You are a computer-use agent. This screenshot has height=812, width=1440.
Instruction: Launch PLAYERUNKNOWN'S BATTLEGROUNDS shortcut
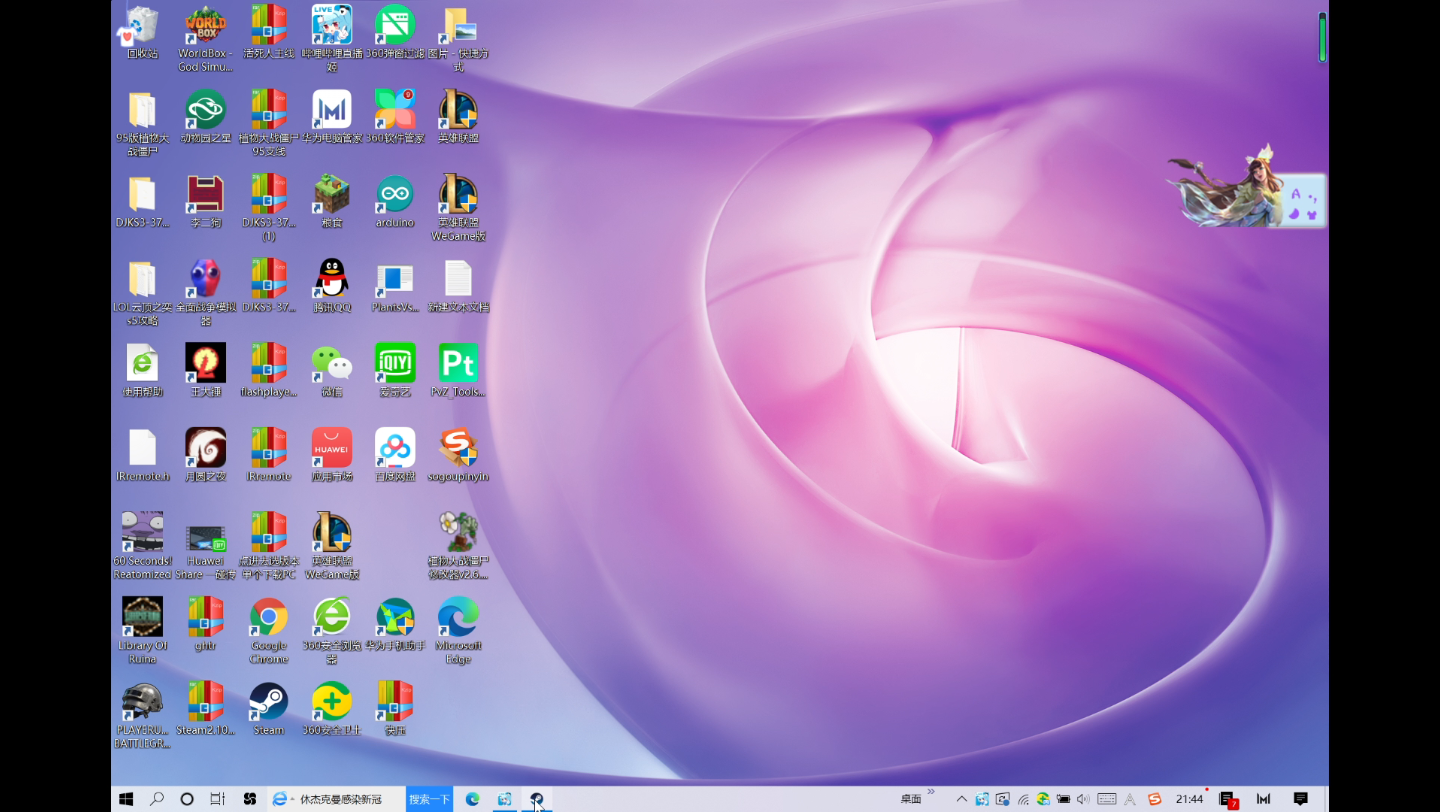tap(142, 716)
